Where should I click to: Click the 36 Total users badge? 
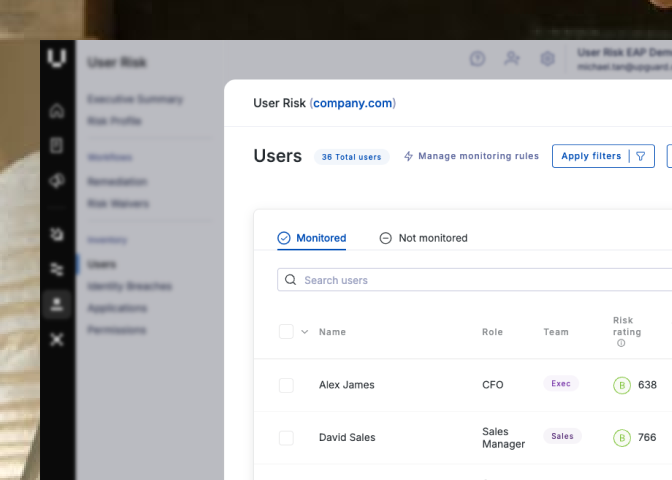coord(351,157)
